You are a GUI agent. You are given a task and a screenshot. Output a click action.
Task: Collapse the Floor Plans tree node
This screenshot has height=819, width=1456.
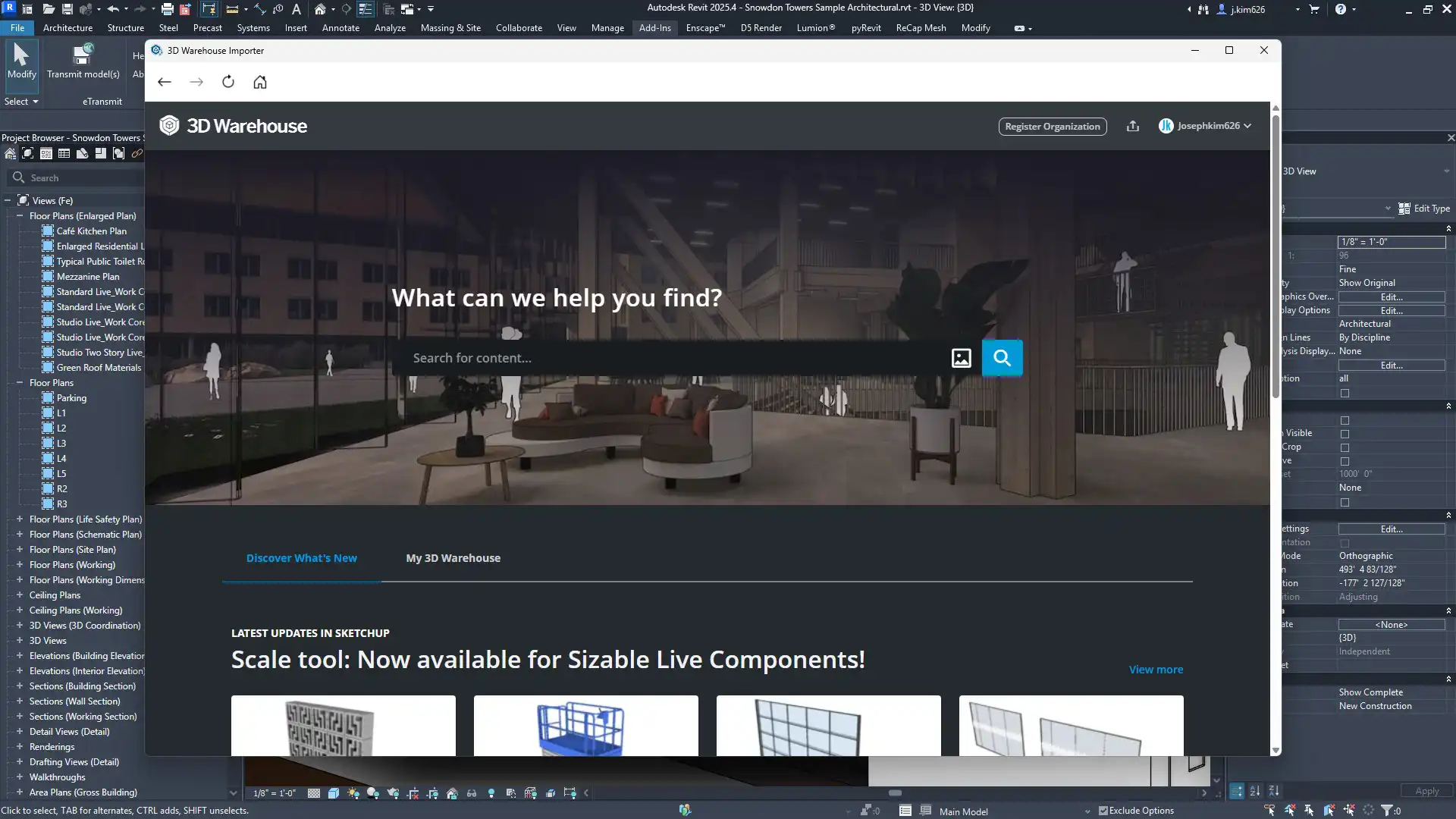20,383
